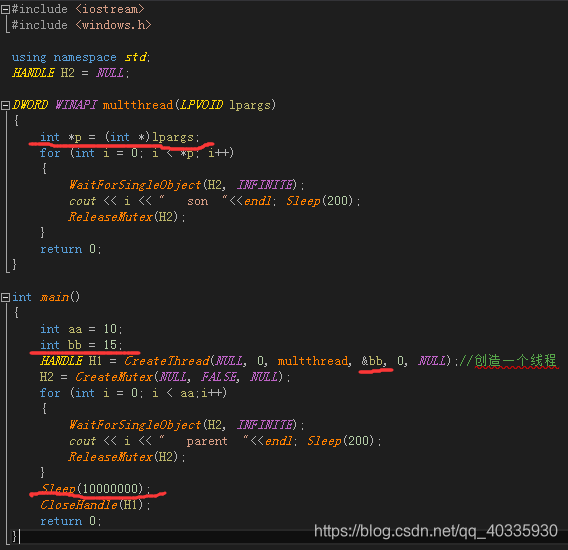Click the WaitForSingleObject call in multthread

187,185
